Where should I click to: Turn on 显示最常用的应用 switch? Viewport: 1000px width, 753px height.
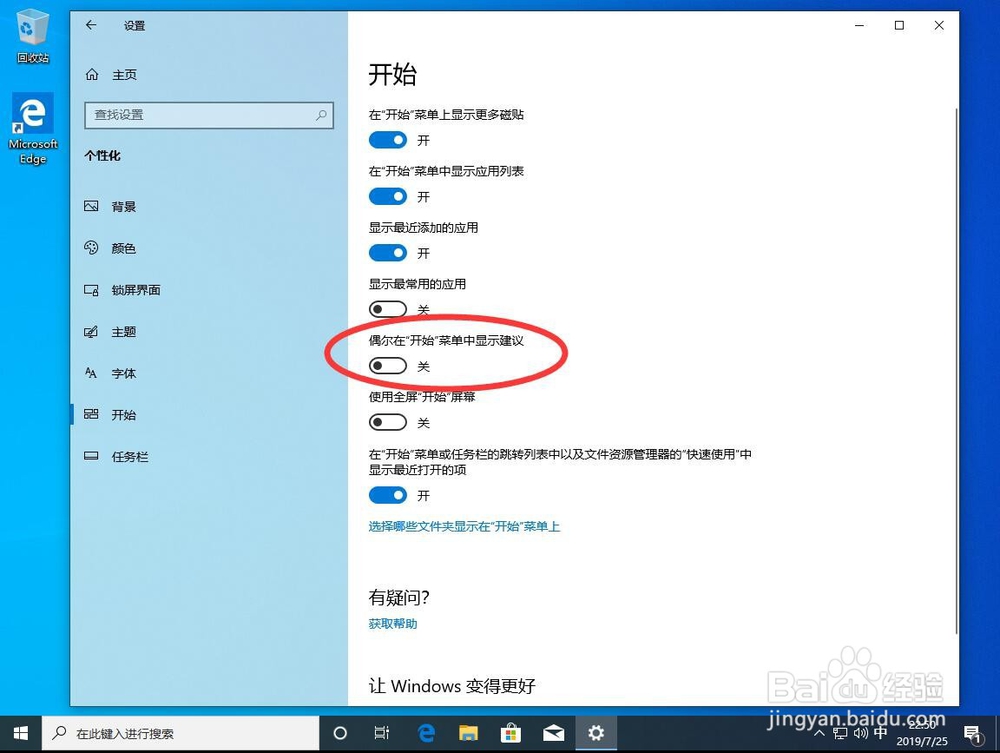coord(388,309)
